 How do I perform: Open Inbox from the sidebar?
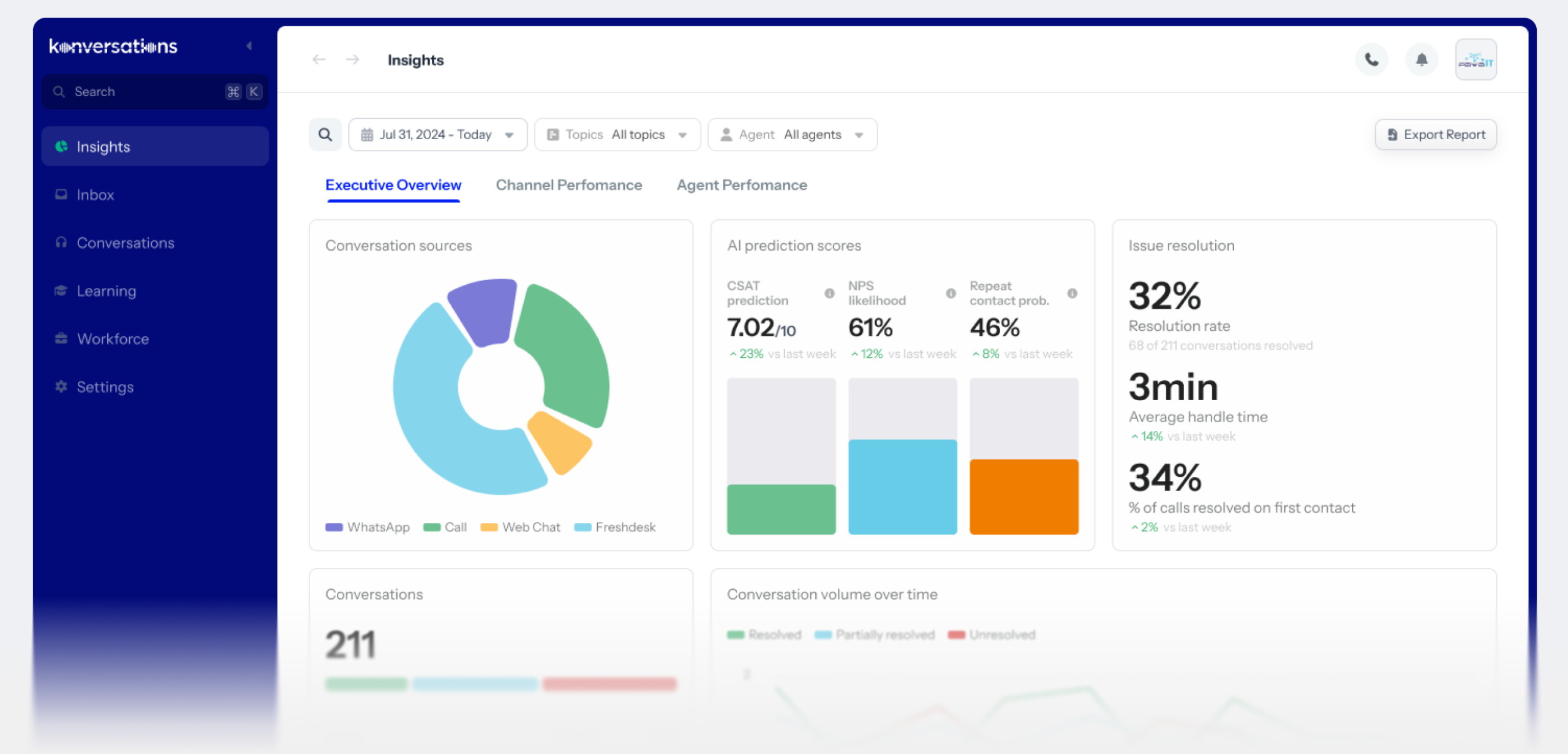point(95,195)
